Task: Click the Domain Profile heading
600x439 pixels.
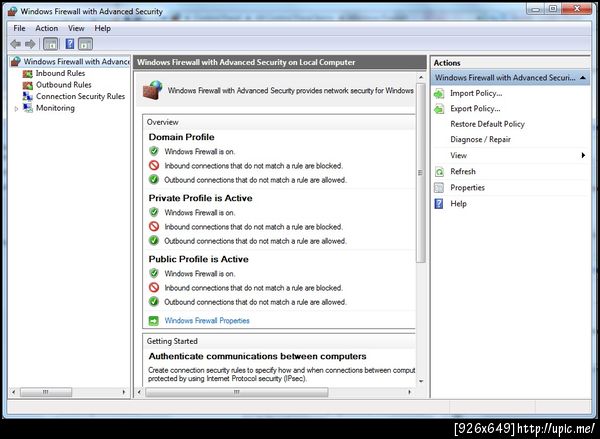Action: (x=181, y=137)
